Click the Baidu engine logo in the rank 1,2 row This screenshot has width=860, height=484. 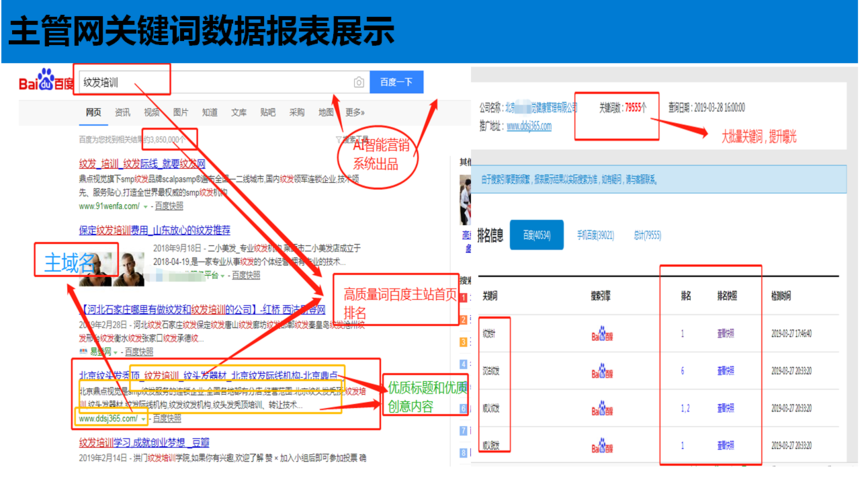tap(602, 408)
